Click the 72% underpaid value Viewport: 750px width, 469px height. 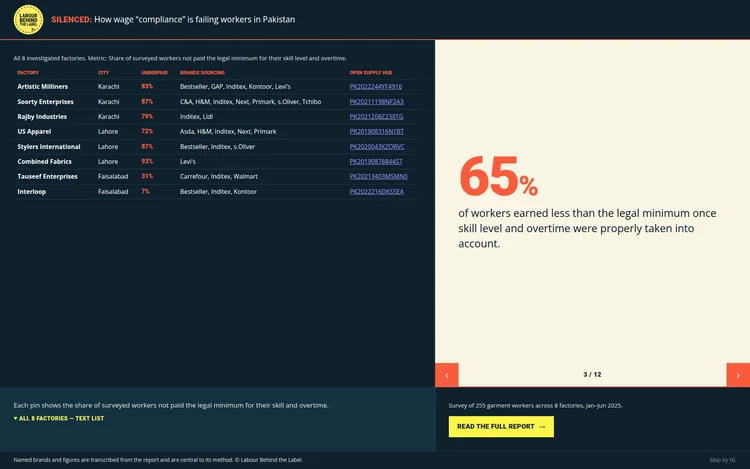[147, 131]
